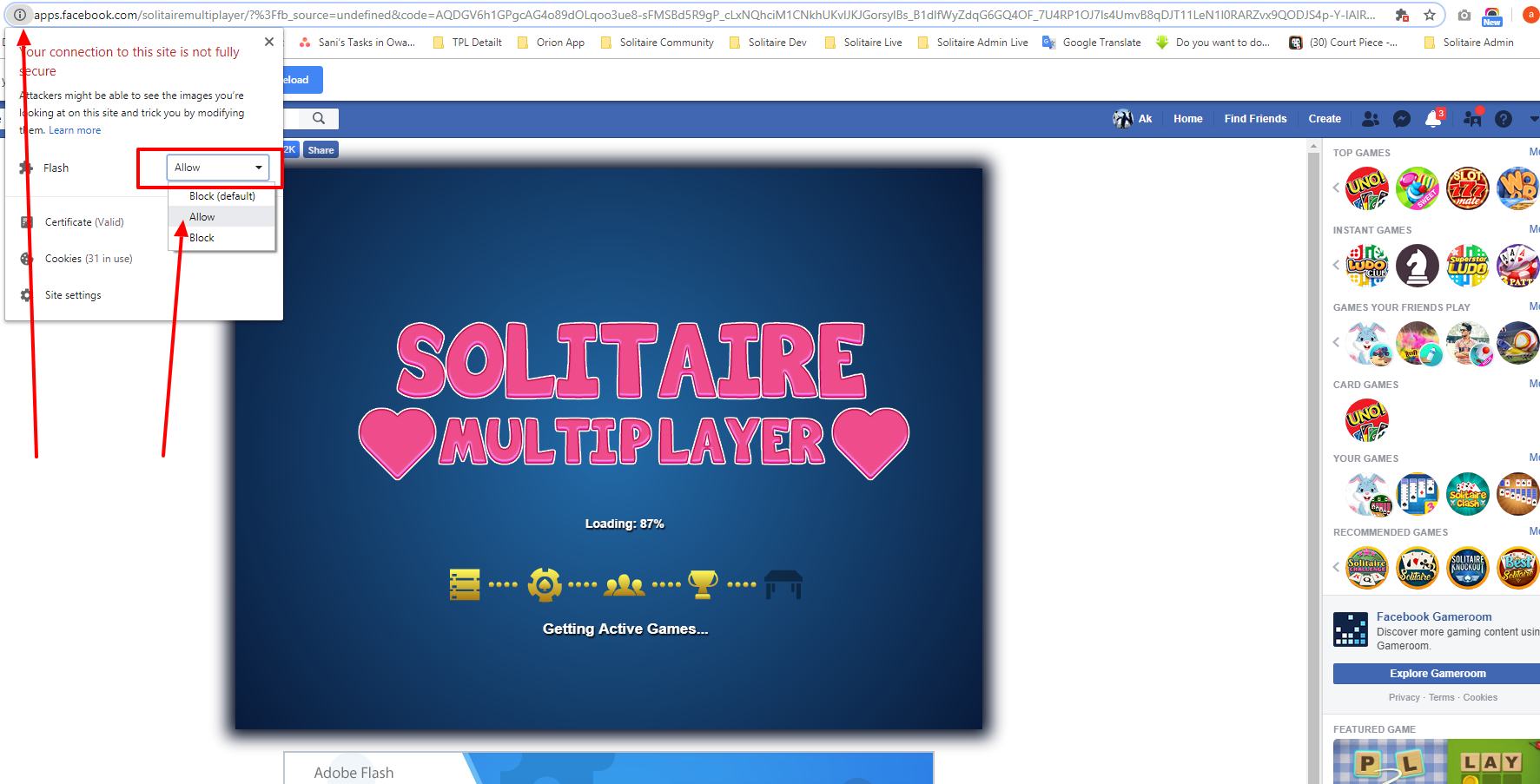This screenshot has height=784, width=1540.
Task: Open Messenger icon in top bar
Action: (x=1402, y=119)
